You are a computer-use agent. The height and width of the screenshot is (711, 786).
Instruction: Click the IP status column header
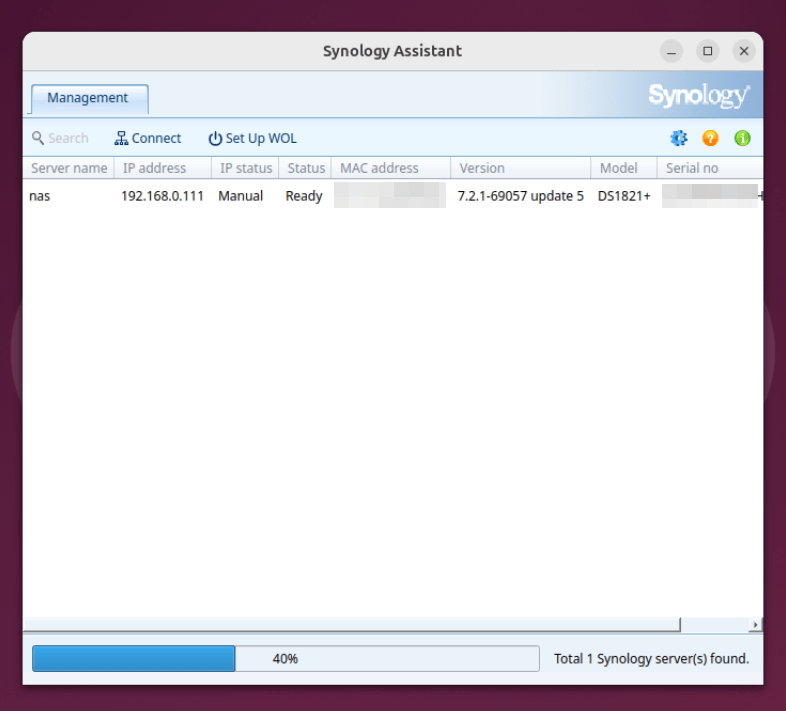tap(245, 168)
